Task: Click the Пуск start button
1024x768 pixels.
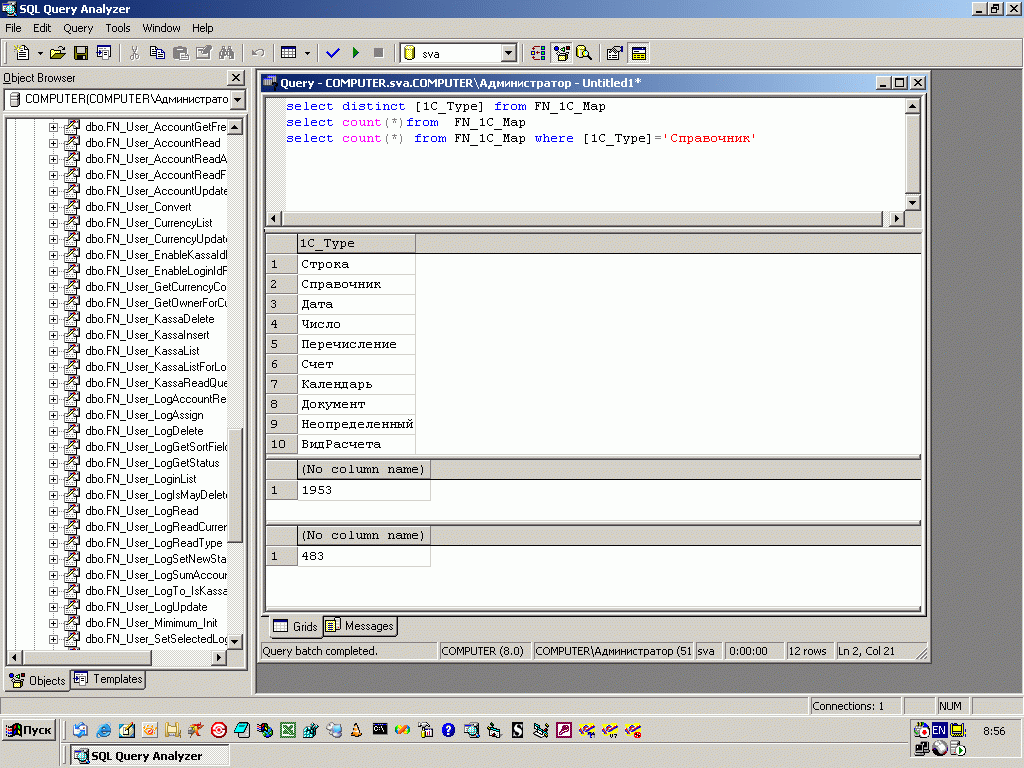Action: (29, 730)
